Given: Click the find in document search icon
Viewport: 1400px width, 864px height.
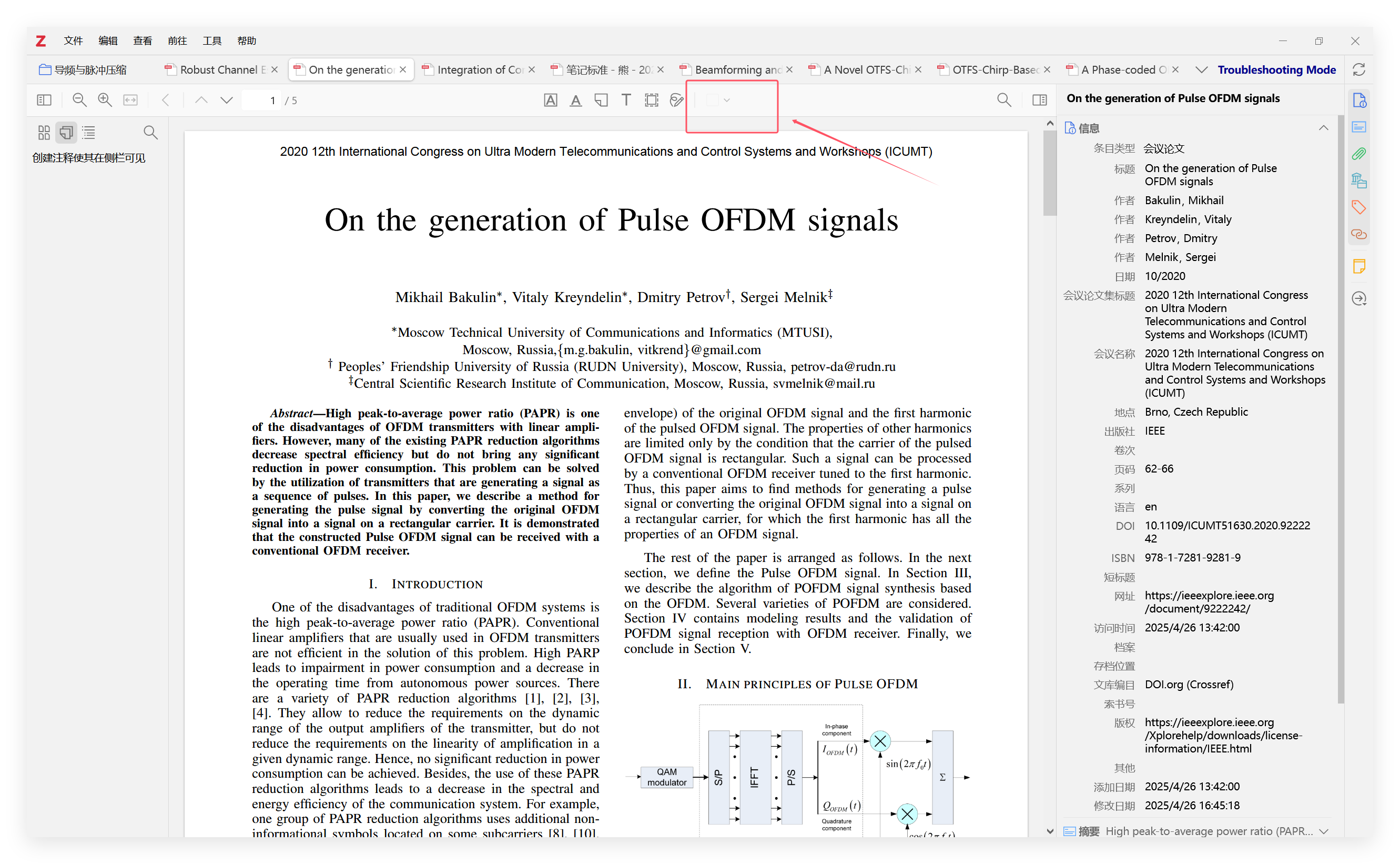Looking at the screenshot, I should point(1004,101).
